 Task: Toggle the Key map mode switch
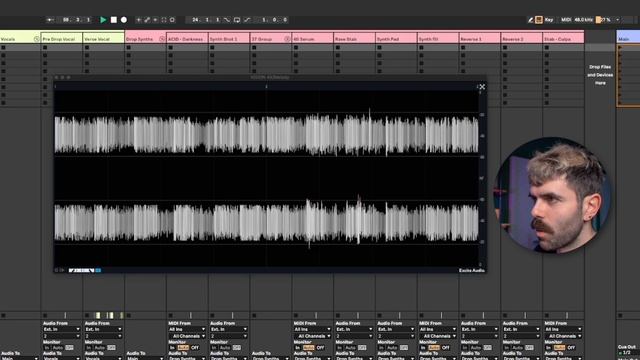click(x=549, y=20)
